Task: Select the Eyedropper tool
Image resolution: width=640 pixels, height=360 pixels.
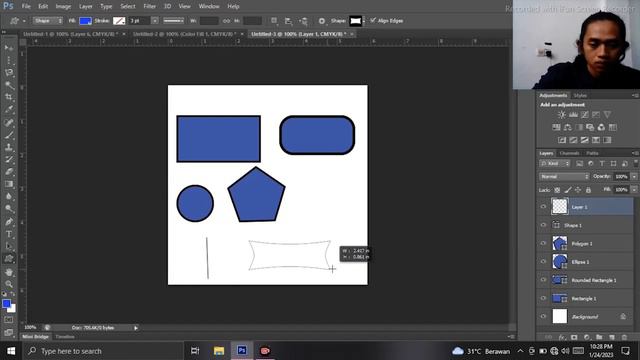Action: 9,109
